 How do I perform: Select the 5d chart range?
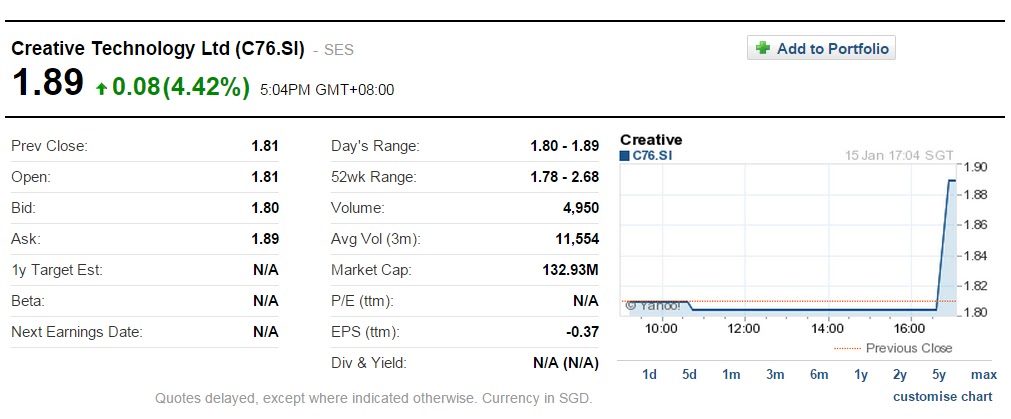tap(689, 374)
